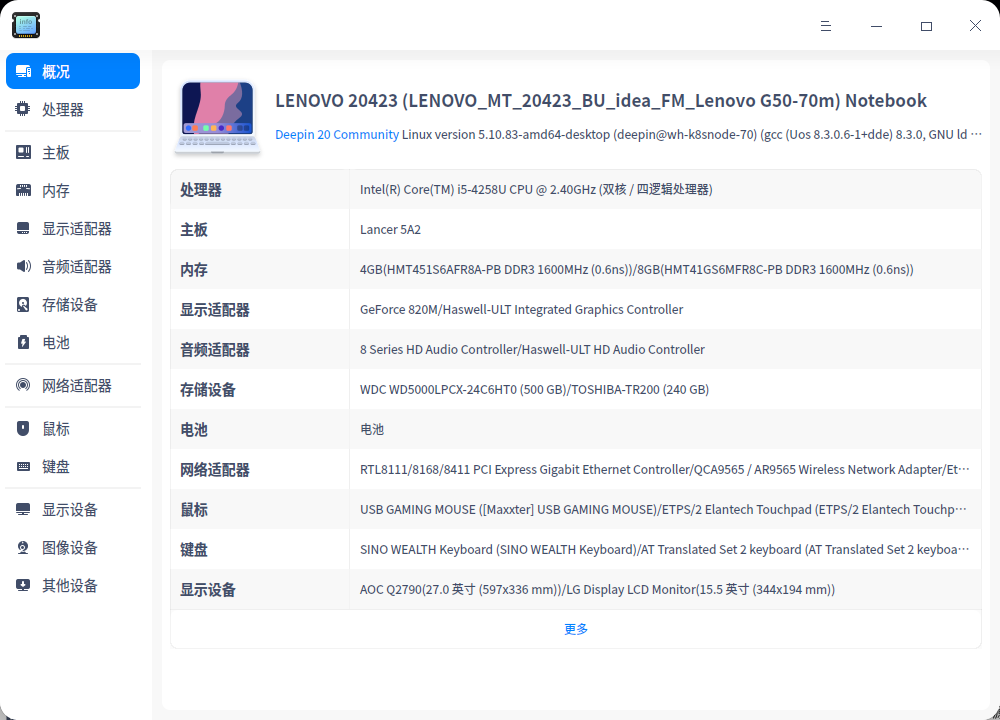Click the 存储设备 (Storage) sidebar icon
Screen dimensions: 1000x720
click(22, 304)
